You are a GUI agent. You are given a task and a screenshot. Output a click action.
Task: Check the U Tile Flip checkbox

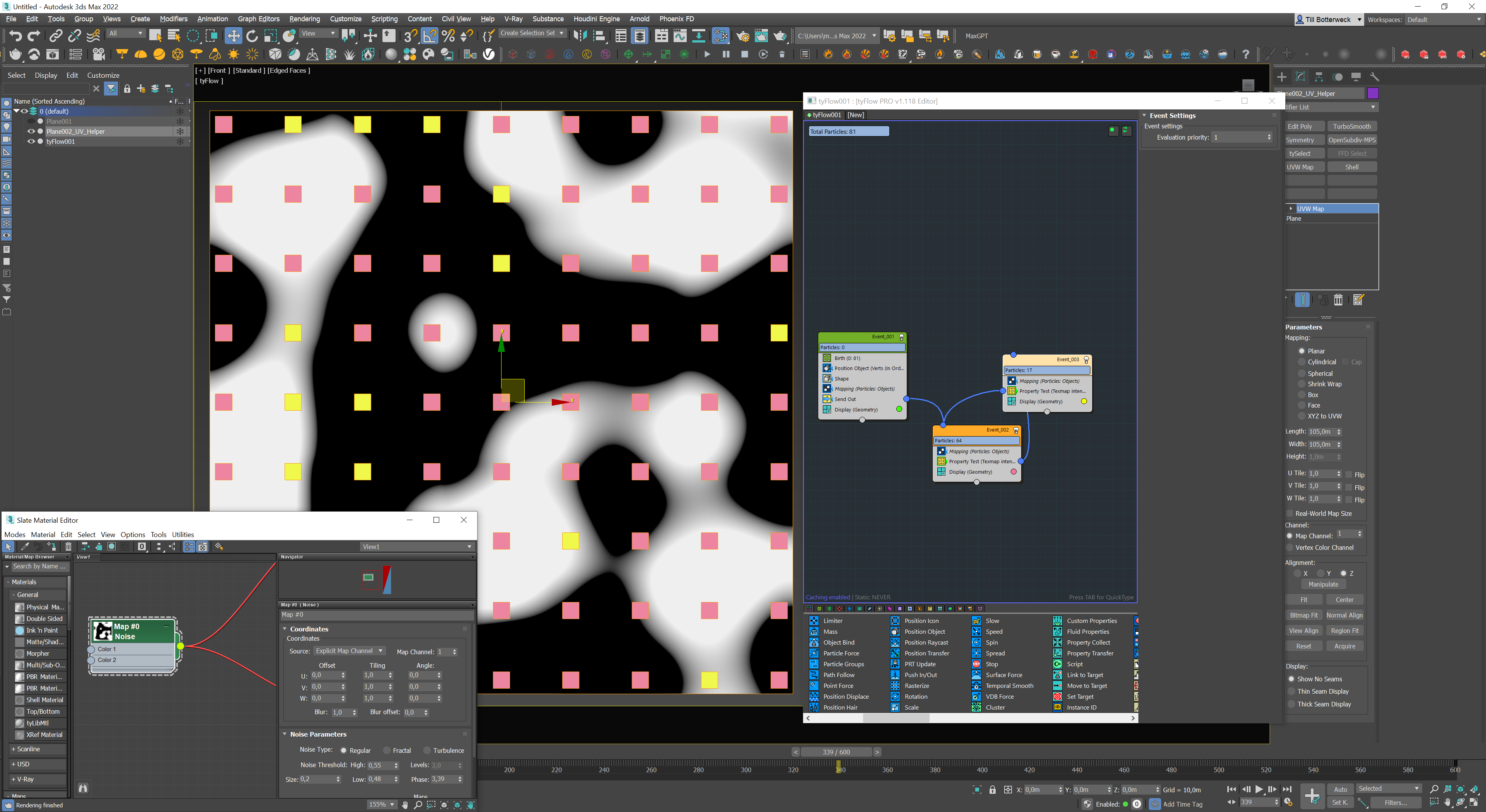click(x=1349, y=474)
